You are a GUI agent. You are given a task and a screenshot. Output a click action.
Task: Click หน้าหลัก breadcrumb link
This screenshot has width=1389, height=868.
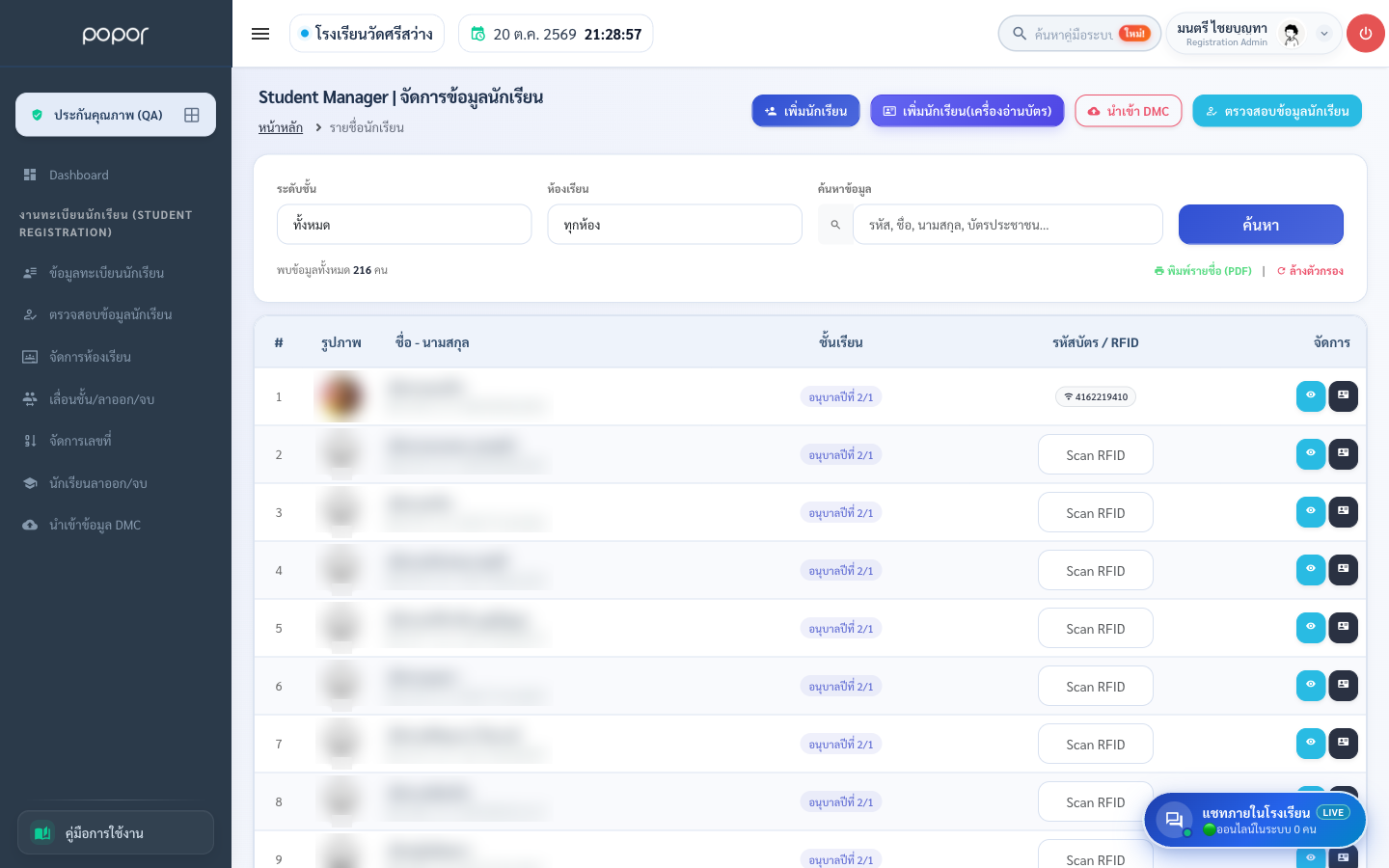pos(281,127)
